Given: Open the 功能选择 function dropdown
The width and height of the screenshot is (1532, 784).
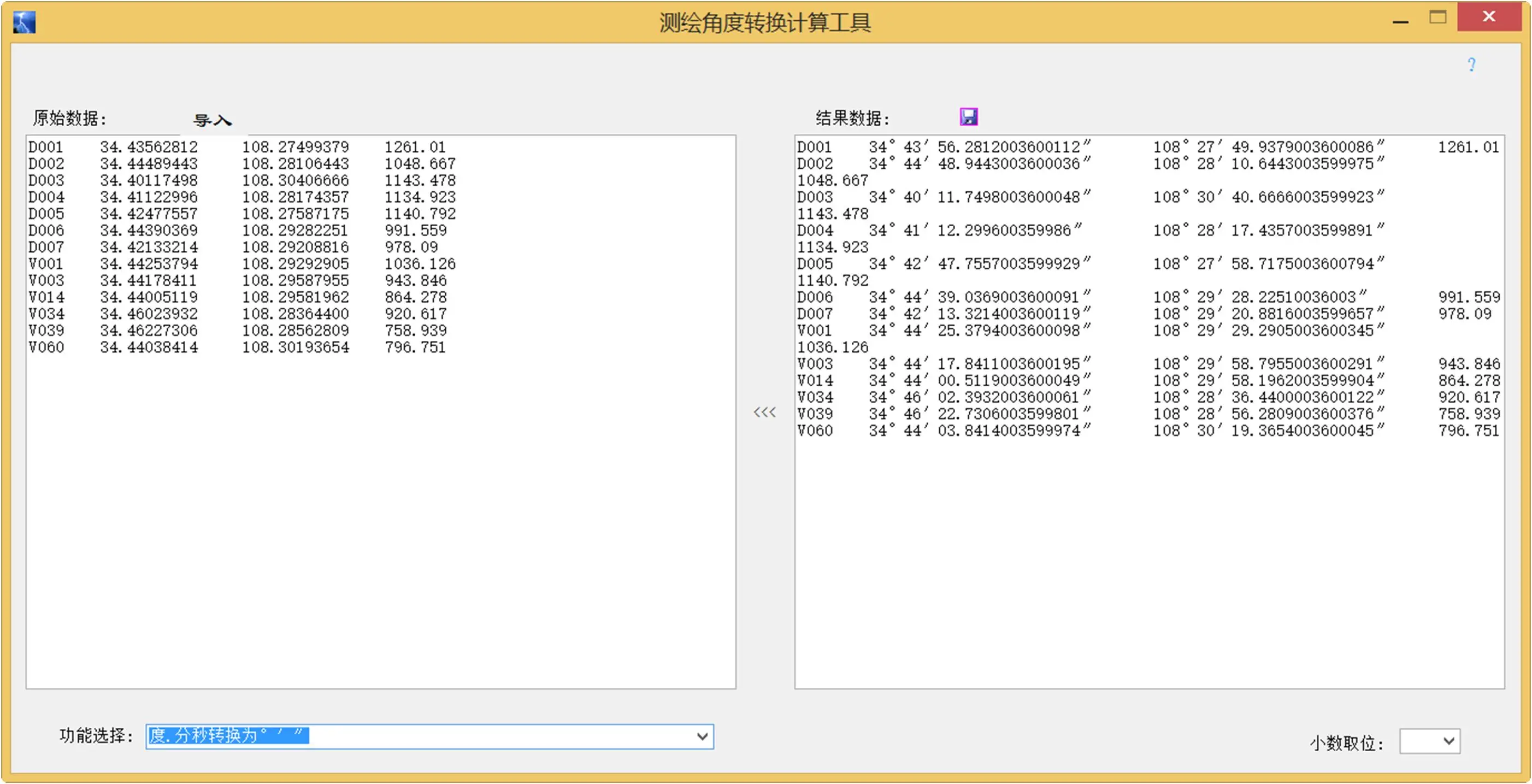Looking at the screenshot, I should point(703,736).
